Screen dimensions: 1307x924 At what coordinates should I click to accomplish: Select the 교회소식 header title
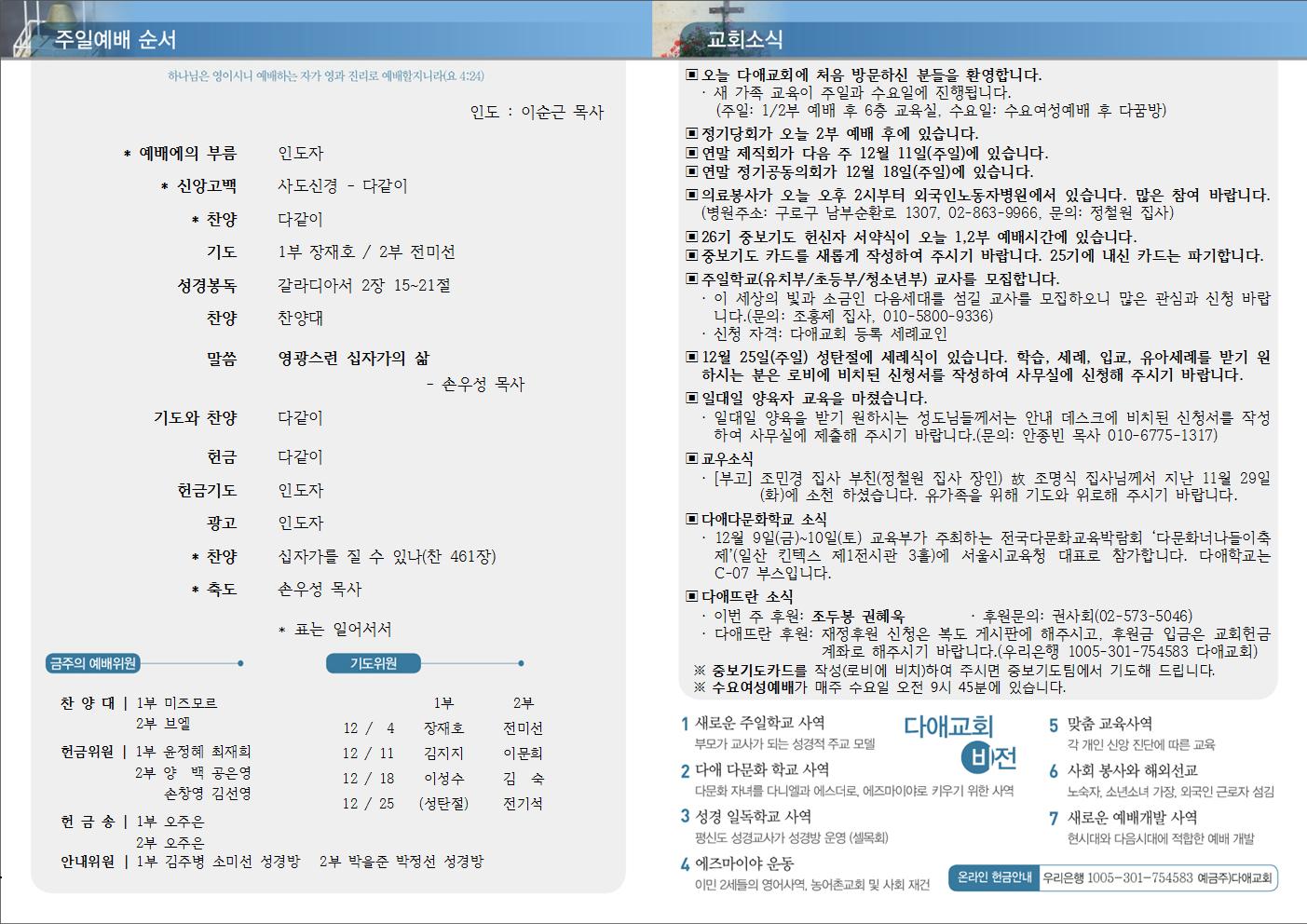(744, 39)
